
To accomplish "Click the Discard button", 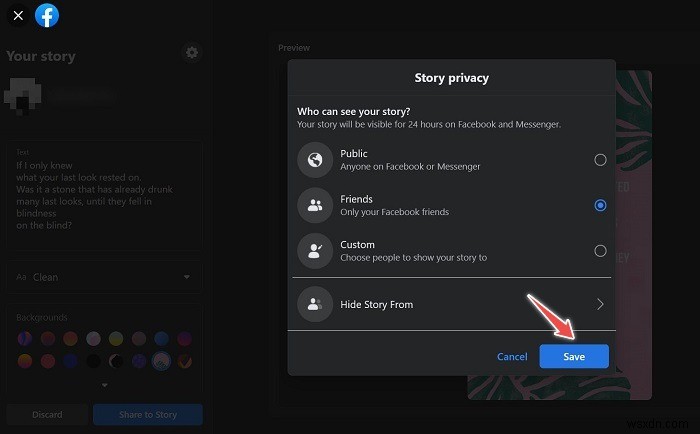I will [47, 415].
